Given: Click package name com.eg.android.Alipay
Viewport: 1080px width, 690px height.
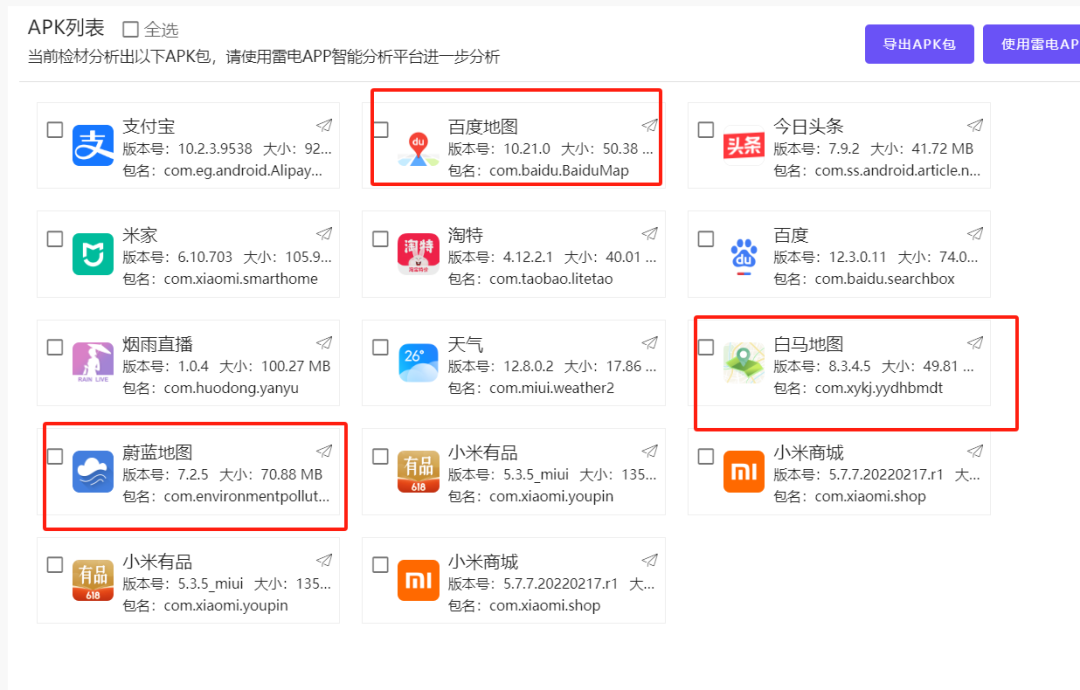Looking at the screenshot, I should tap(243, 171).
